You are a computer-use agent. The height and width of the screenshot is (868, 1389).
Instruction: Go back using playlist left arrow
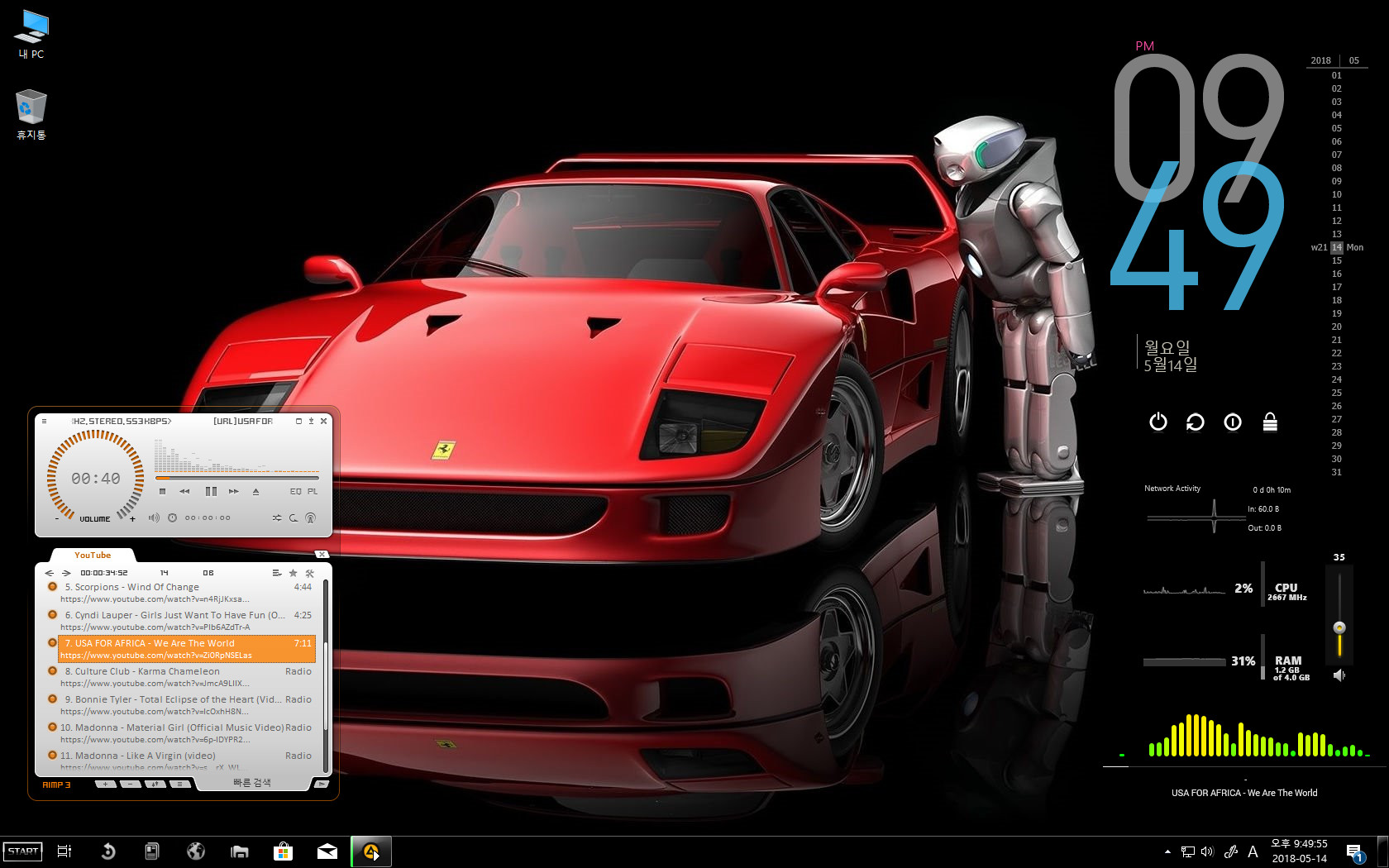[x=50, y=573]
